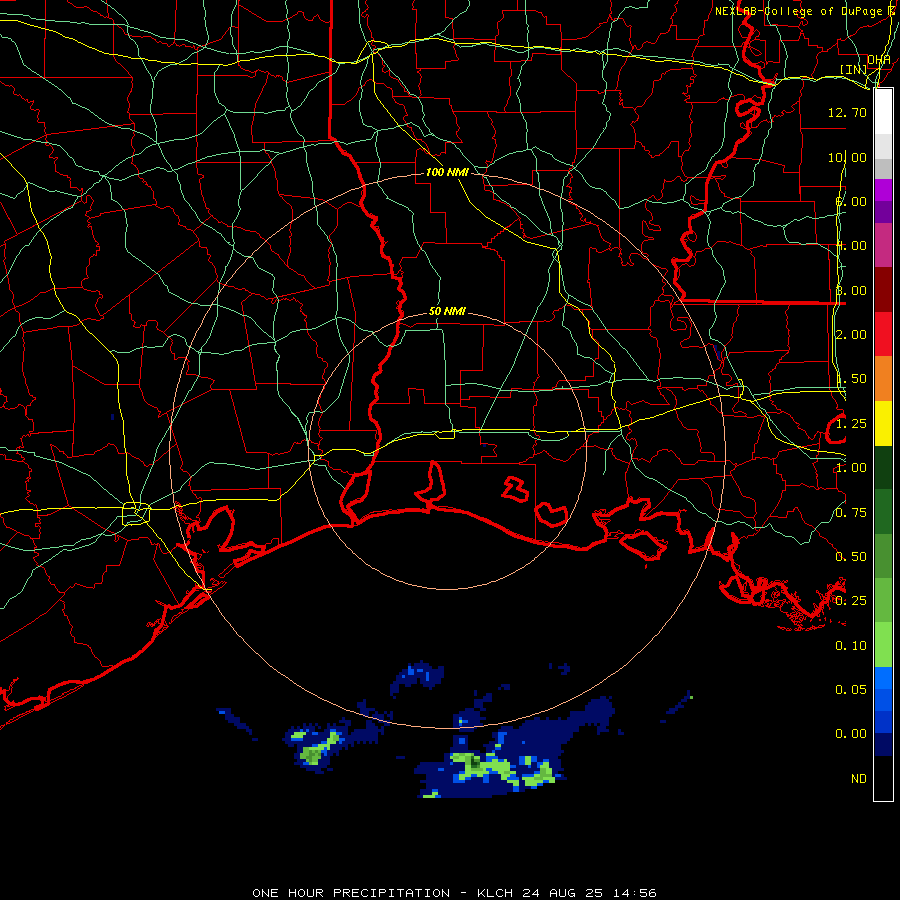Viewport: 900px width, 900px height.
Task: Click the 0.75 legend value
Action: pos(851,513)
